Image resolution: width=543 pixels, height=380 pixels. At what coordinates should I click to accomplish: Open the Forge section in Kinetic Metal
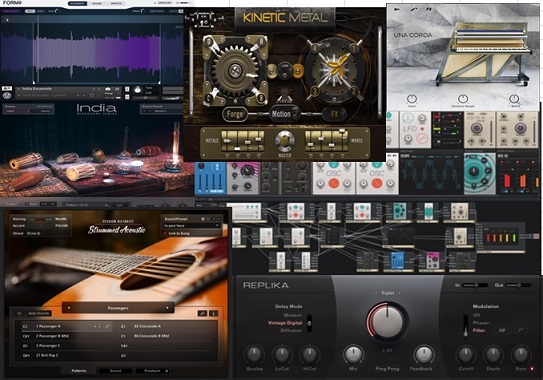click(x=235, y=114)
